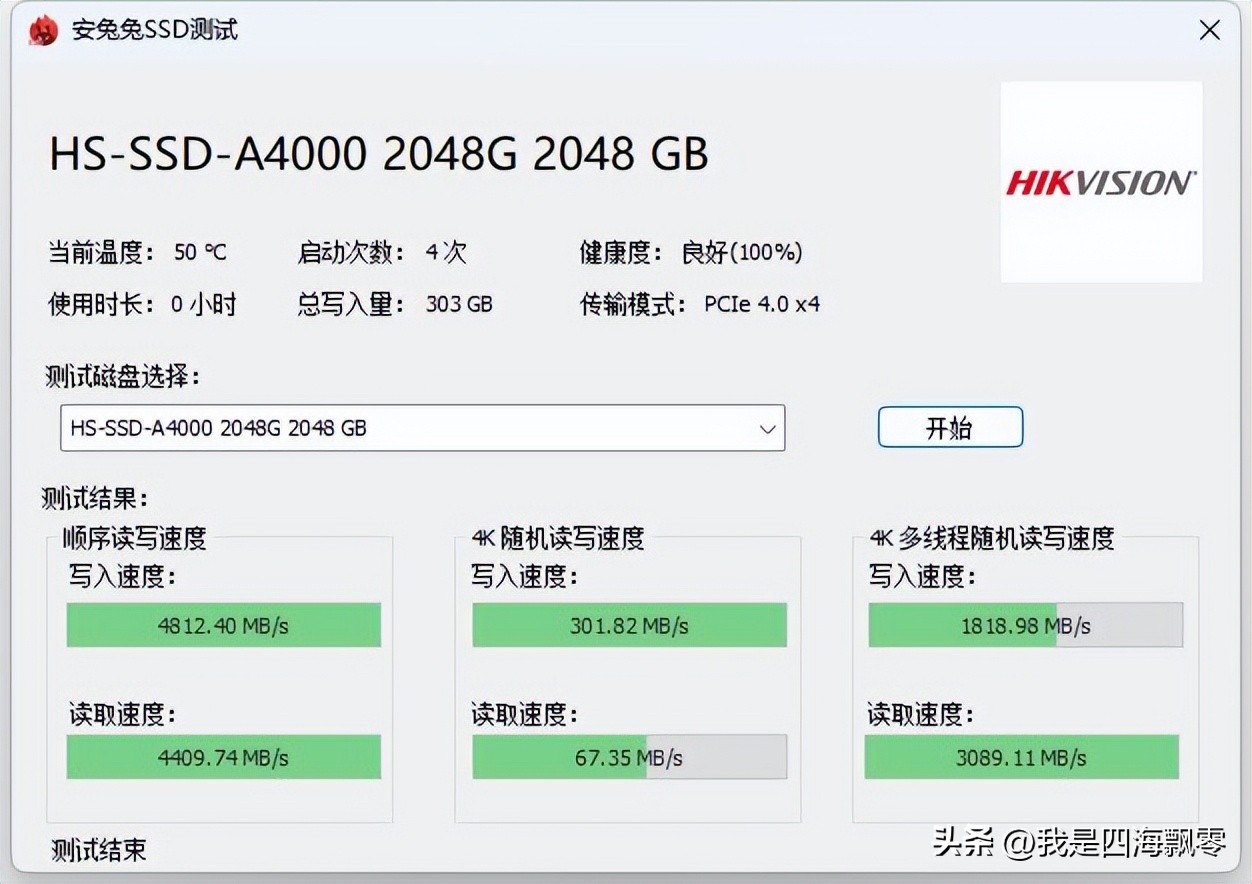The width and height of the screenshot is (1252, 884).
Task: Click the 健康度 良好(100%) health status text
Action: tap(690, 253)
